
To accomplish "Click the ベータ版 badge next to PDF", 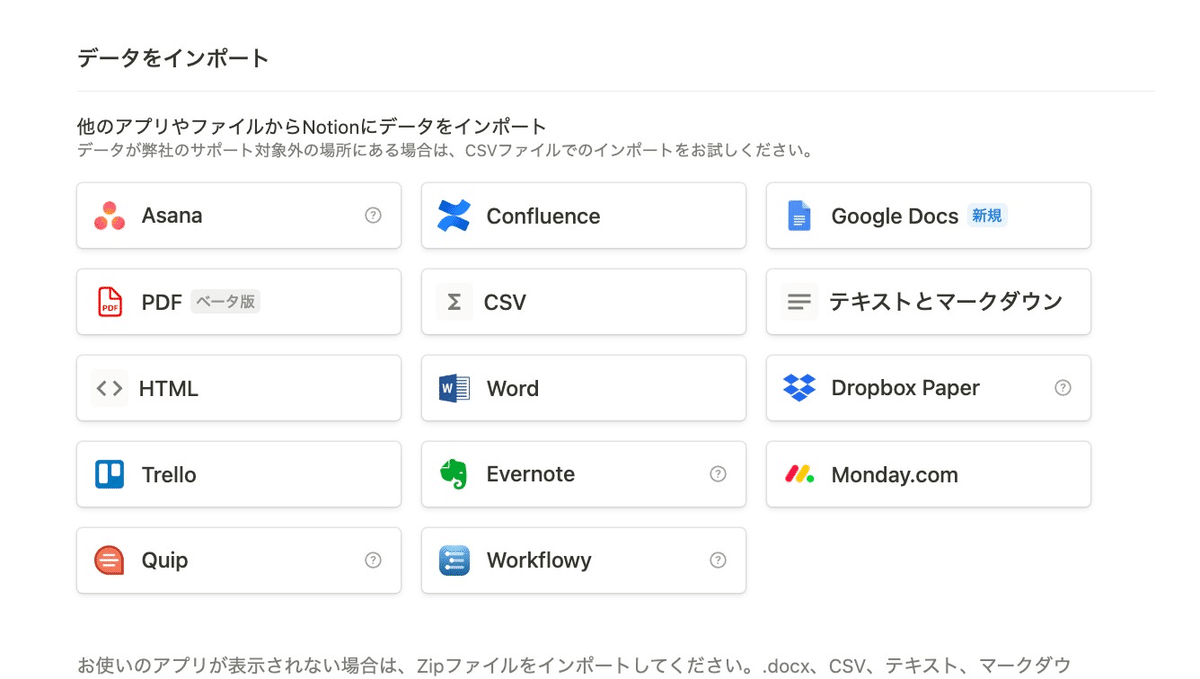I will click(x=225, y=302).
